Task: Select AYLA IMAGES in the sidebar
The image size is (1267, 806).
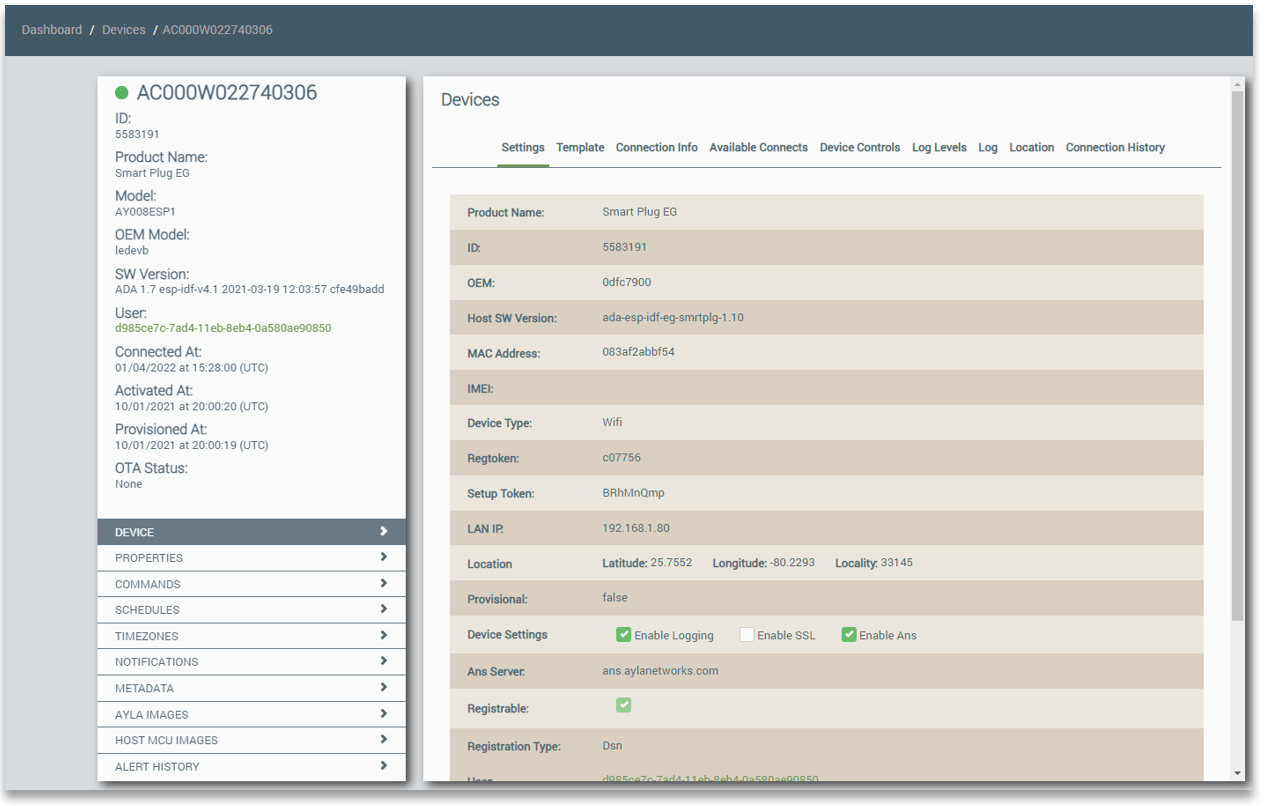Action: pos(252,714)
